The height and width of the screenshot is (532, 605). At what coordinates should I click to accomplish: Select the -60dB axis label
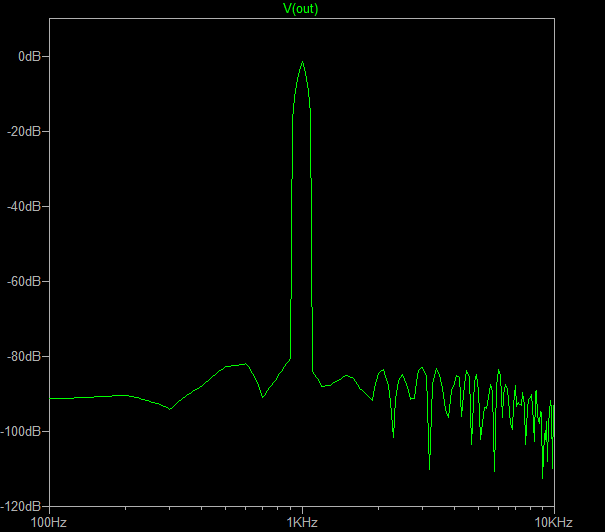pos(24,282)
